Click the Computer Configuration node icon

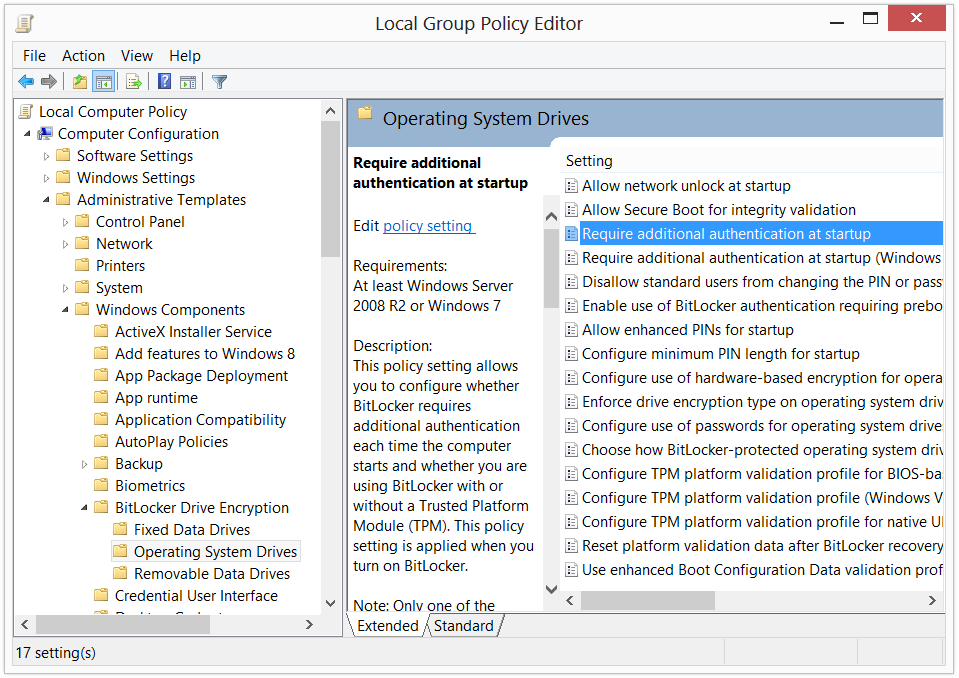pyautogui.click(x=45, y=133)
